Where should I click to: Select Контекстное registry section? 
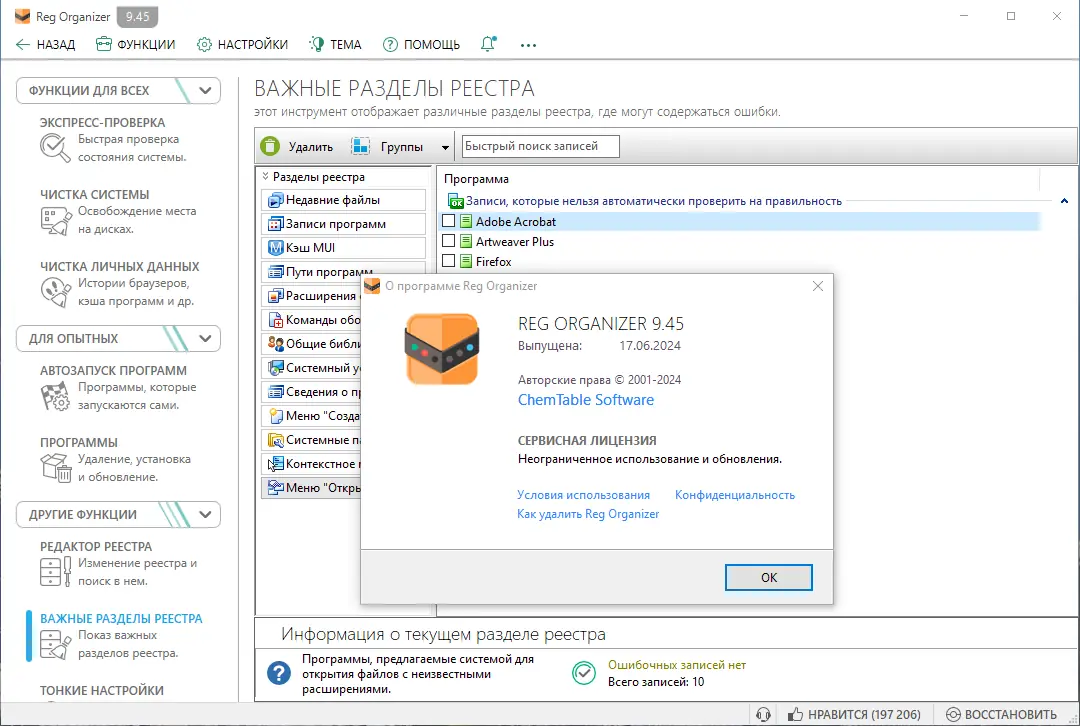(x=311, y=464)
